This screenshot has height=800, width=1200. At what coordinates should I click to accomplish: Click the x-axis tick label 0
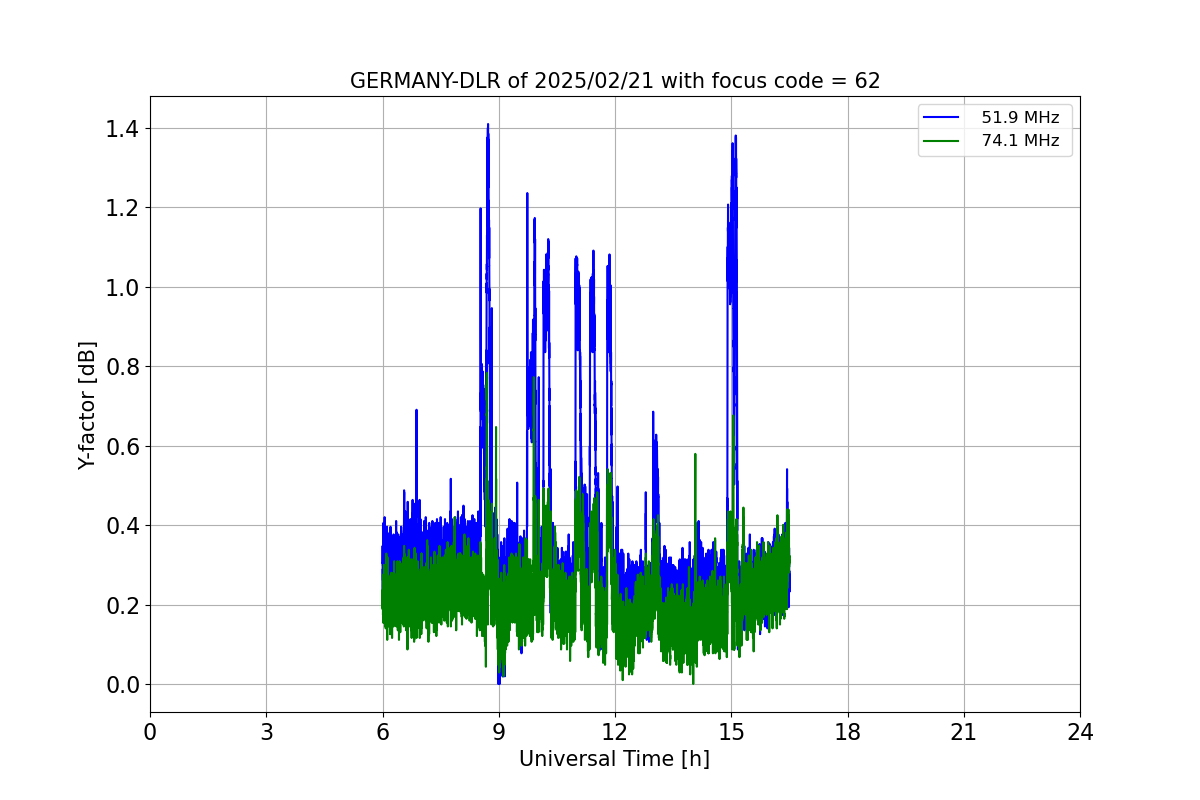150,732
